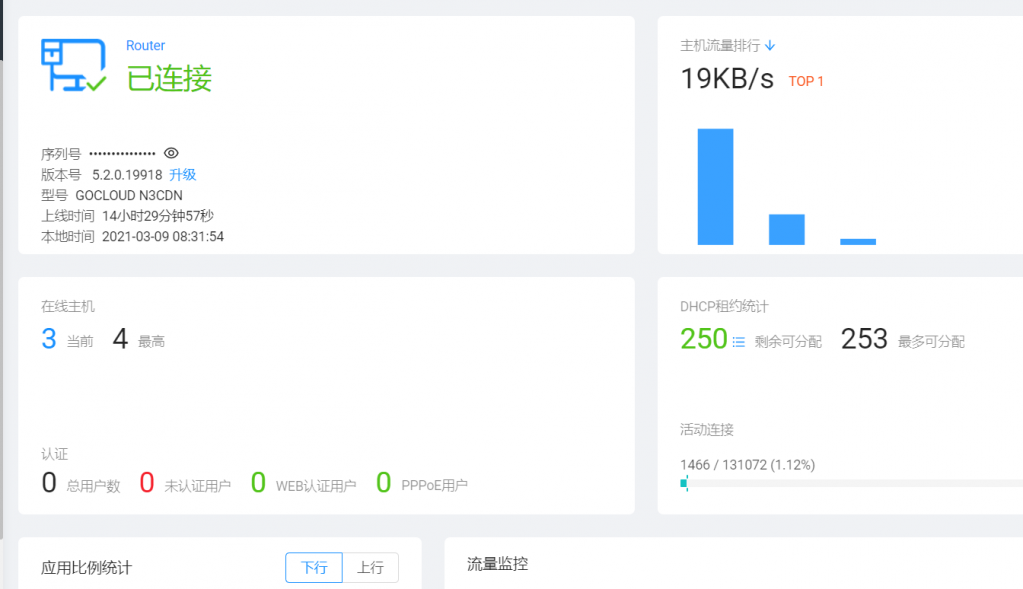This screenshot has width=1023, height=589.
Task: Select the middle bar in traffic ranking chart
Action: click(786, 229)
